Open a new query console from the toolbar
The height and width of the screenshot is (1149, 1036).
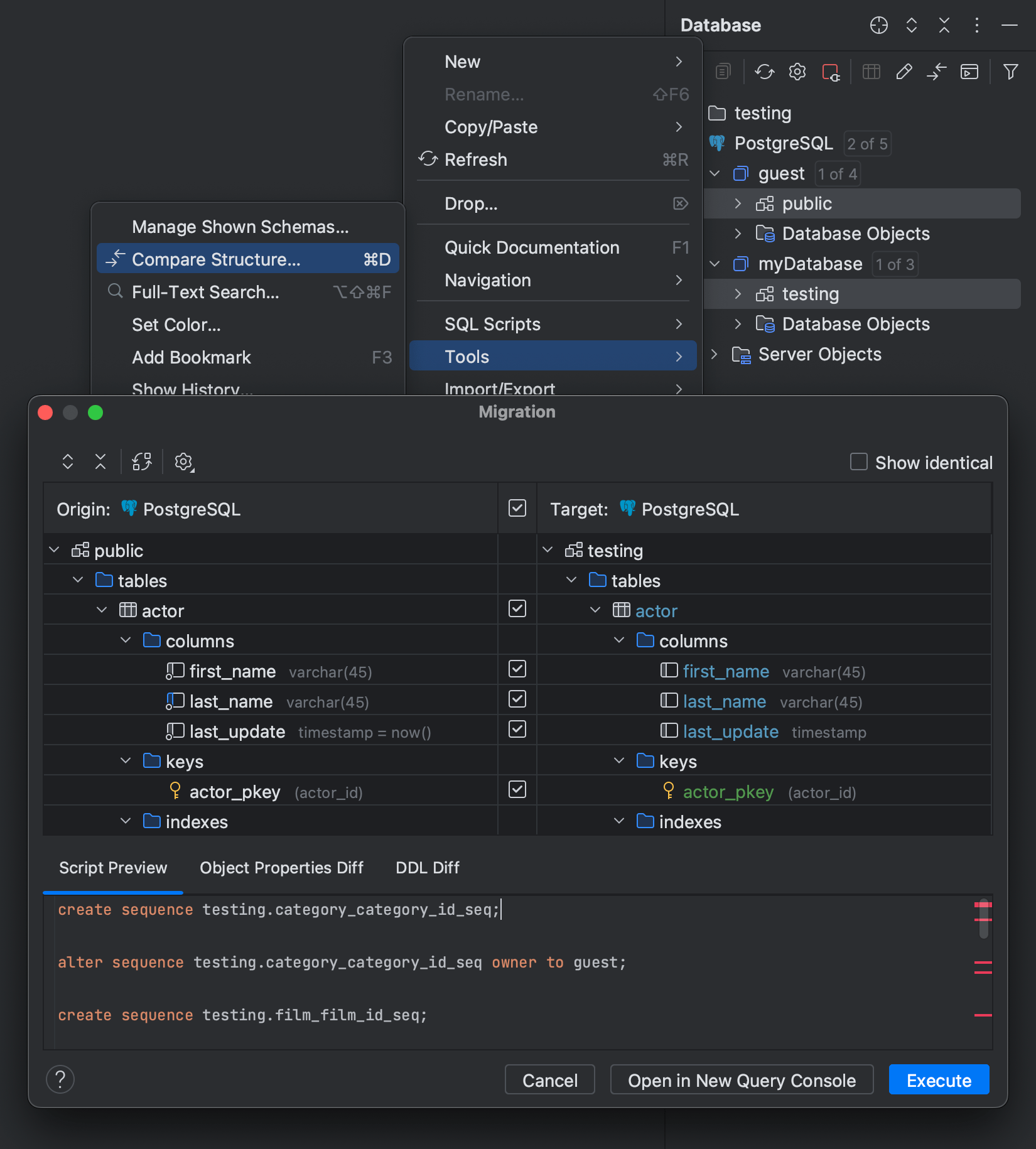coord(969,72)
